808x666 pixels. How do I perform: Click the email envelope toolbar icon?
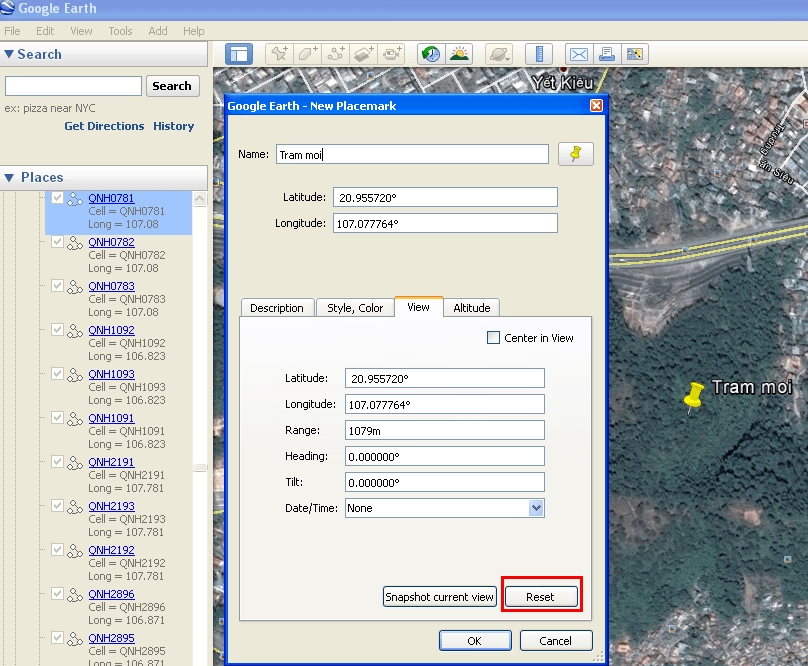click(x=578, y=54)
